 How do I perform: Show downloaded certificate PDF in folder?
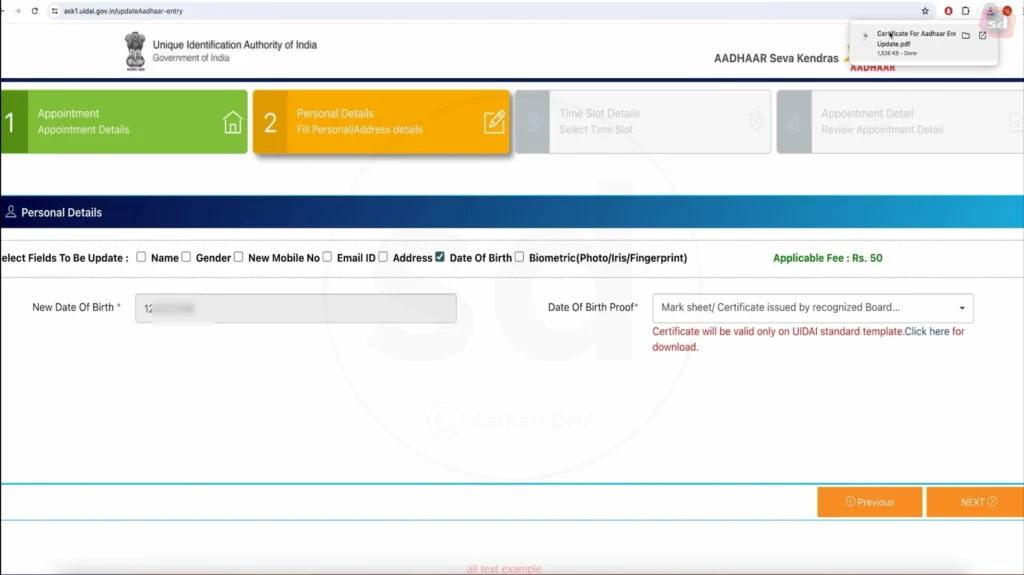966,35
